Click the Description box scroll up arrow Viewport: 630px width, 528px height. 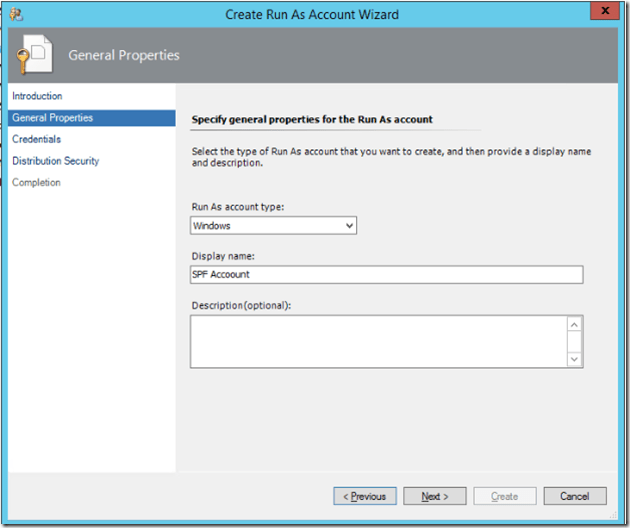[x=574, y=325]
